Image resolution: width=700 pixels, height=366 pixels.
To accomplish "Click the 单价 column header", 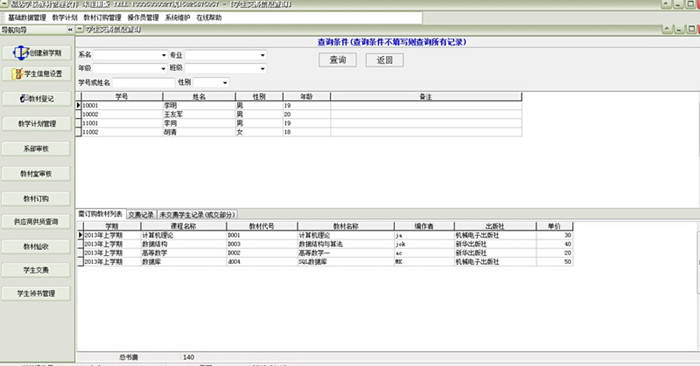I will [554, 226].
